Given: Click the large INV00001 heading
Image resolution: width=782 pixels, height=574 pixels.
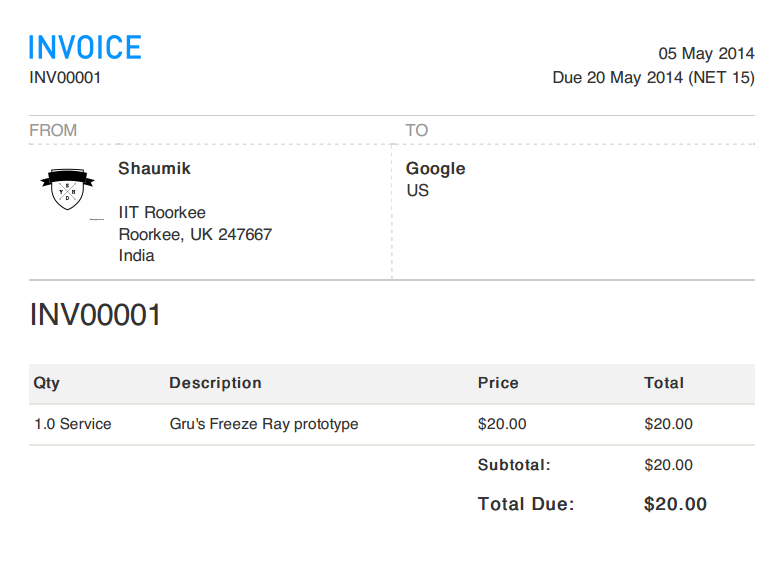Looking at the screenshot, I should pos(95,315).
